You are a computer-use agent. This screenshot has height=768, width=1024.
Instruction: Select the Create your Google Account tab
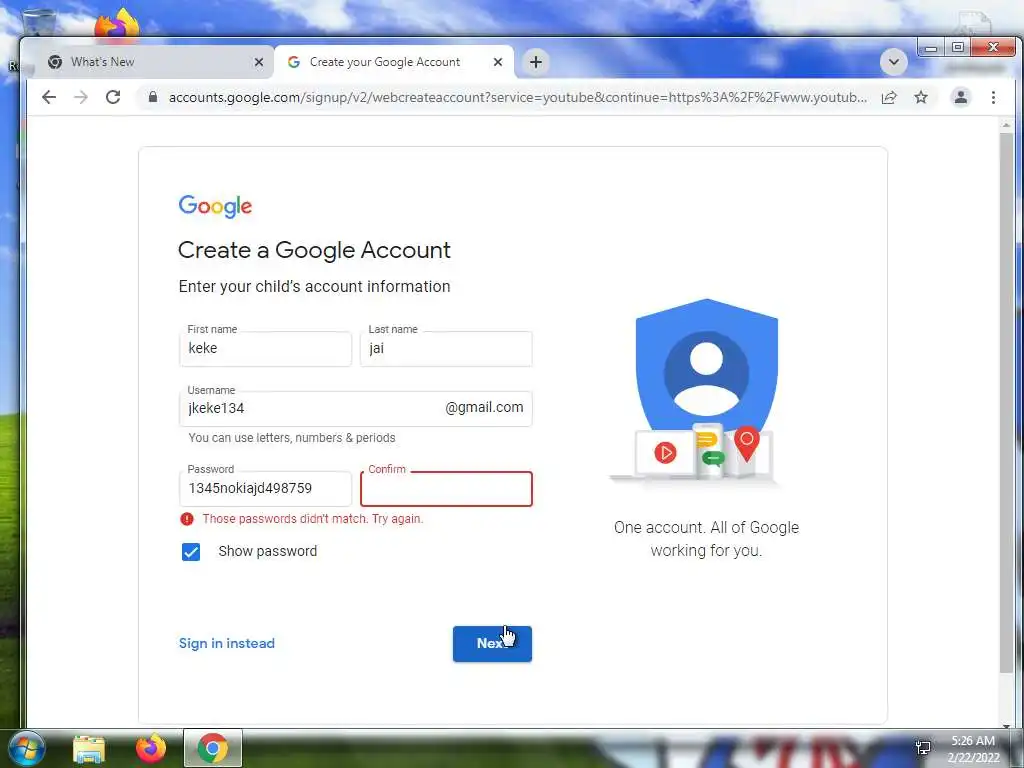point(394,62)
